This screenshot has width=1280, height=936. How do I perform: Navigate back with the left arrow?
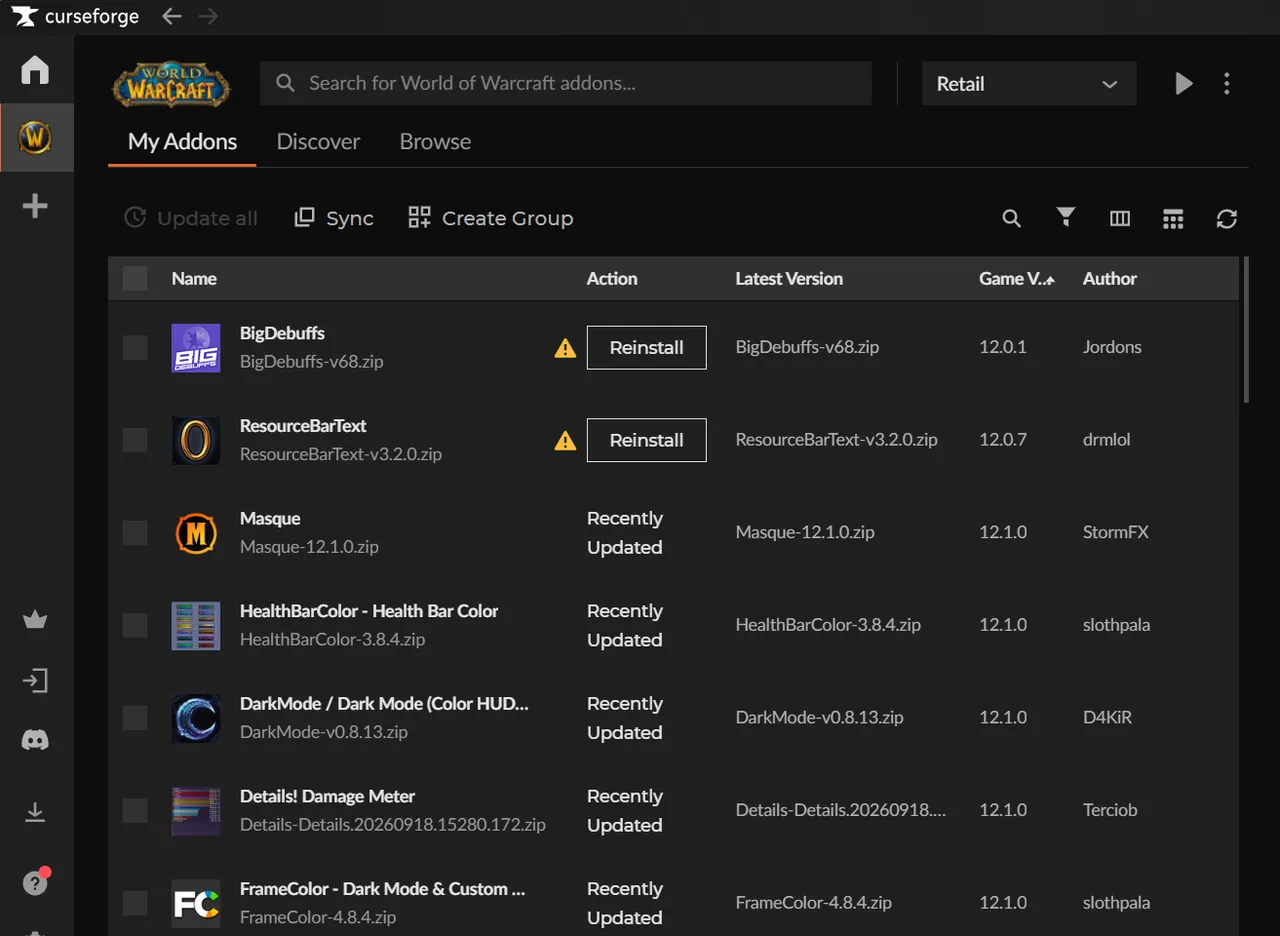point(172,16)
